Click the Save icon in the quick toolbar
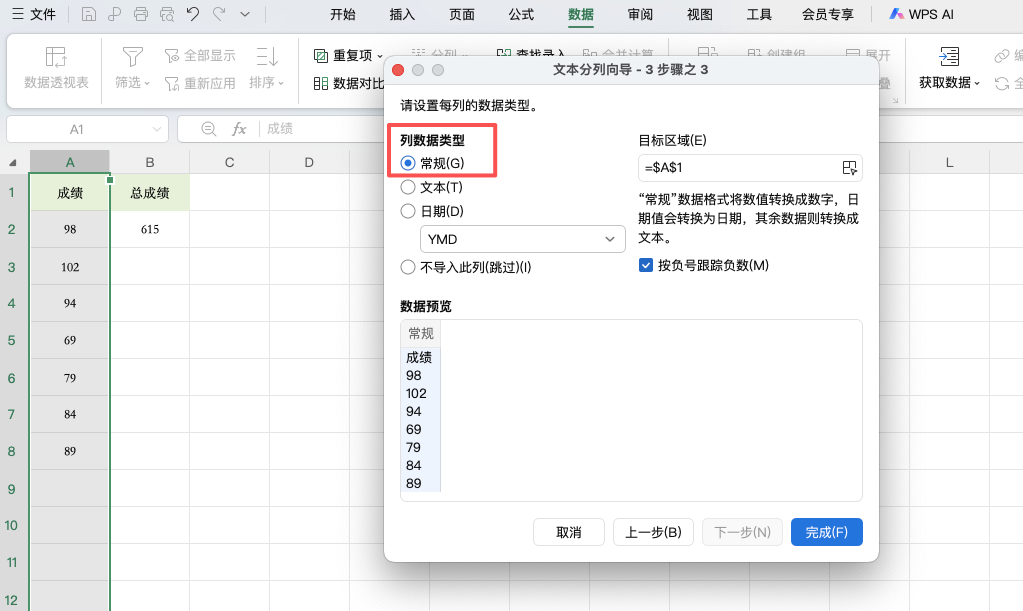1023x611 pixels. tap(89, 14)
